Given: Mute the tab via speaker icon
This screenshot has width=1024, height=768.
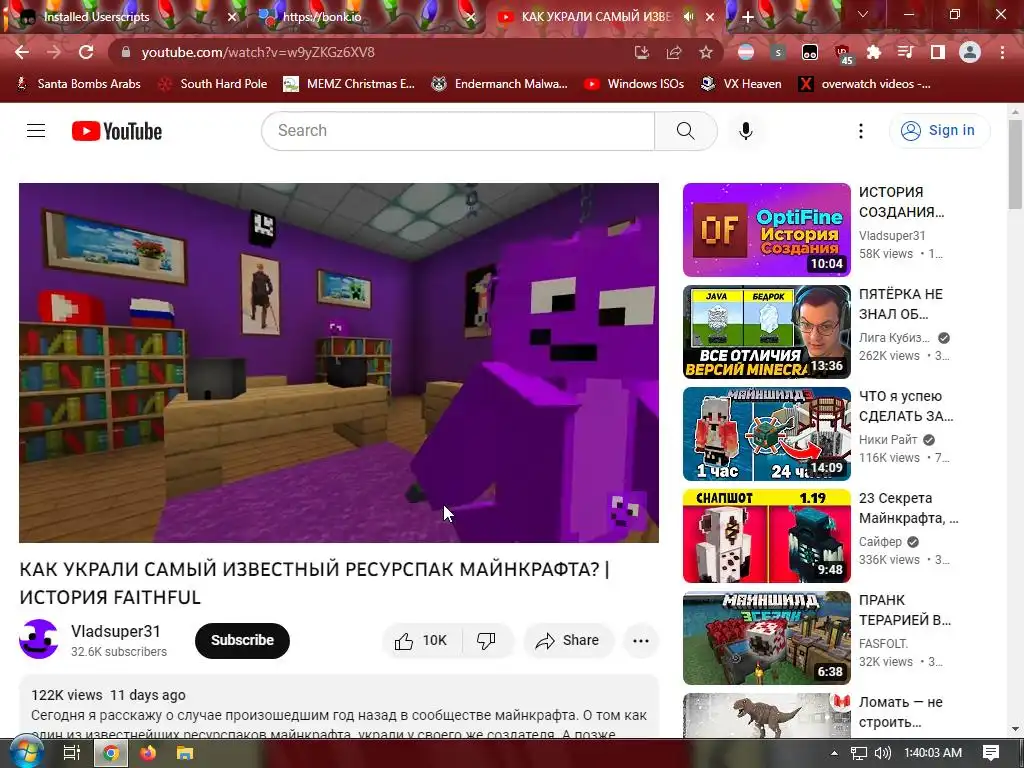Looking at the screenshot, I should tap(688, 17).
